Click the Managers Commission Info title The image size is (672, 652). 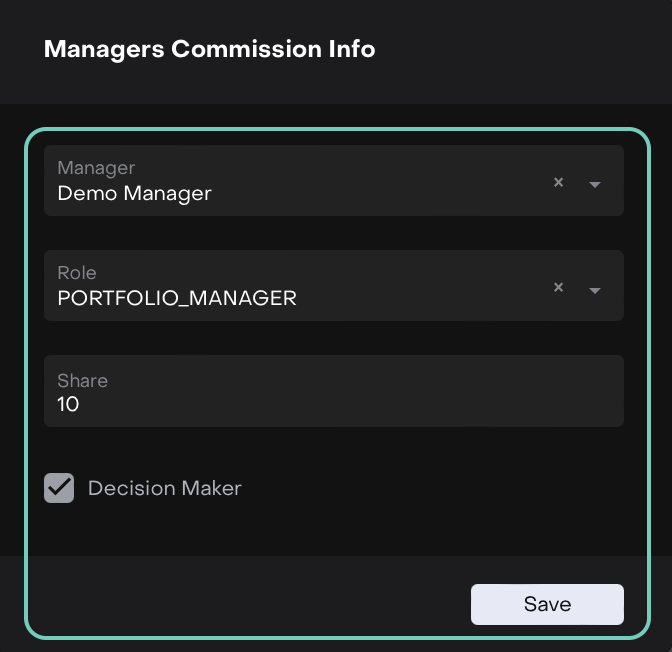210,49
